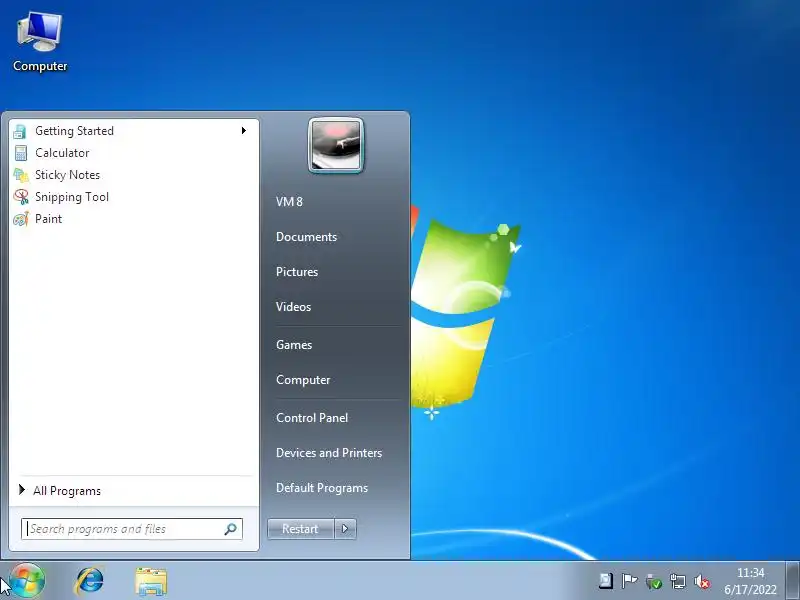Image resolution: width=800 pixels, height=600 pixels.
Task: Select the Calculator text label
Action: 62,153
